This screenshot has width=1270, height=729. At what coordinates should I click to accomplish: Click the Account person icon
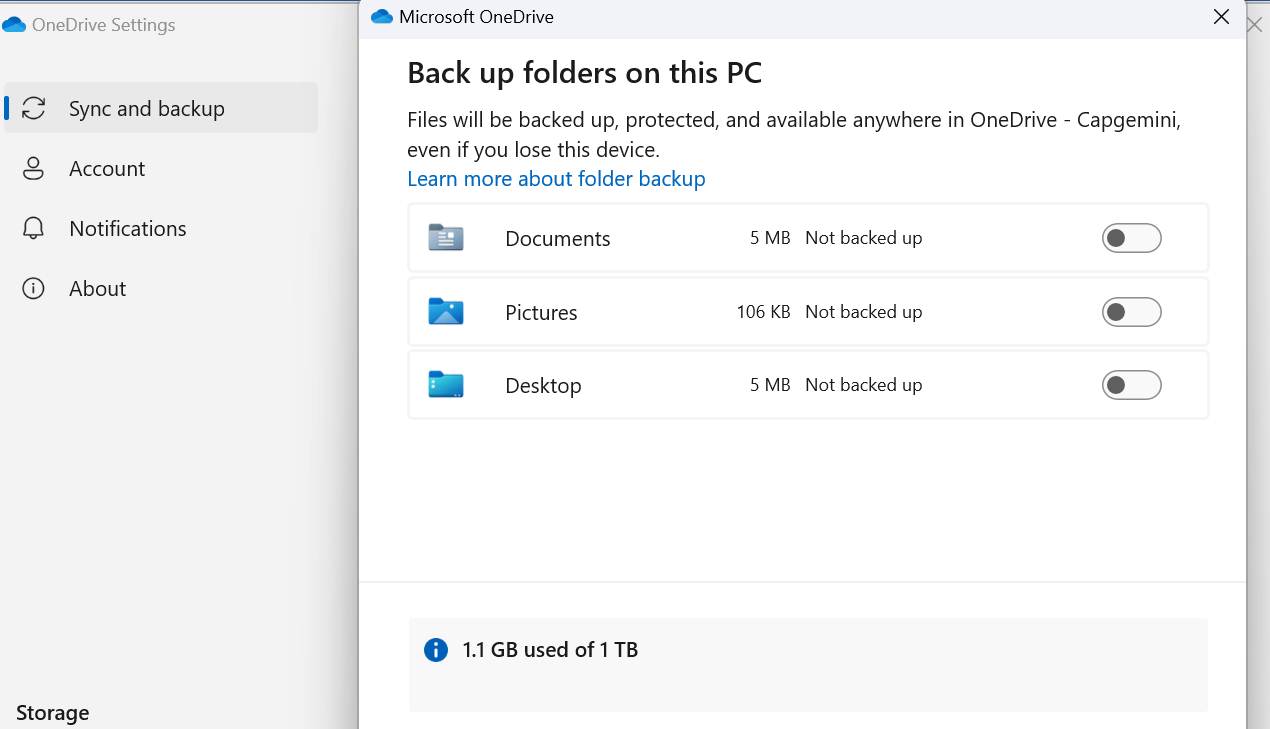[33, 168]
